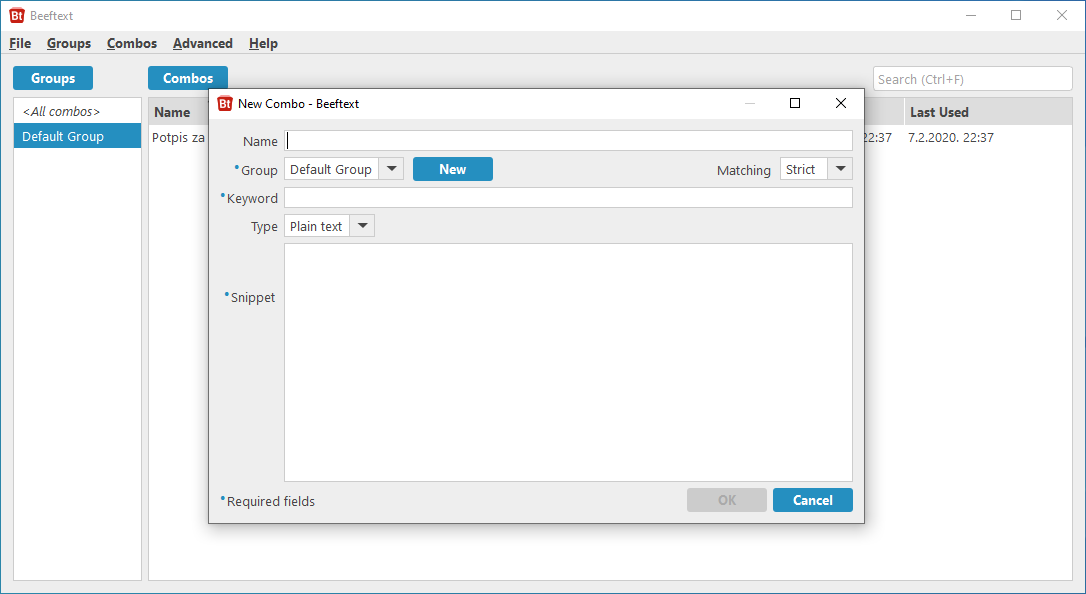Click the Matching label
The image size is (1086, 594).
[744, 170]
